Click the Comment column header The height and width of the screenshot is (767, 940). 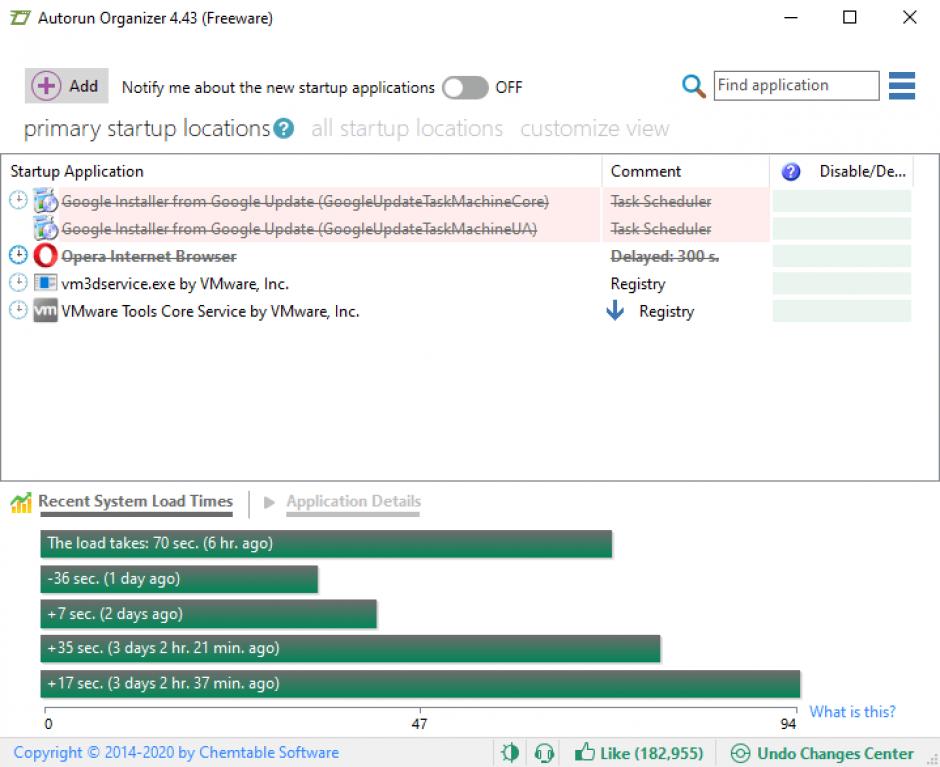coord(646,172)
